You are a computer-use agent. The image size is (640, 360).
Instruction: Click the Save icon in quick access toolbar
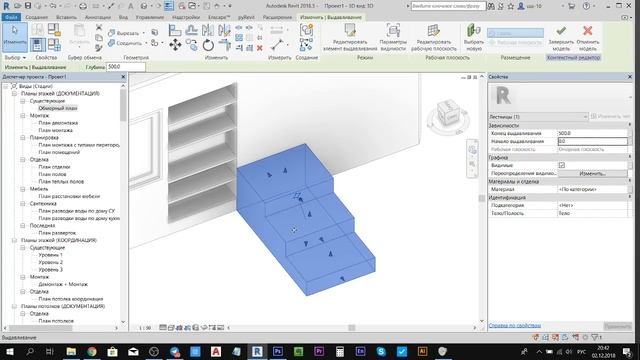click(x=28, y=6)
